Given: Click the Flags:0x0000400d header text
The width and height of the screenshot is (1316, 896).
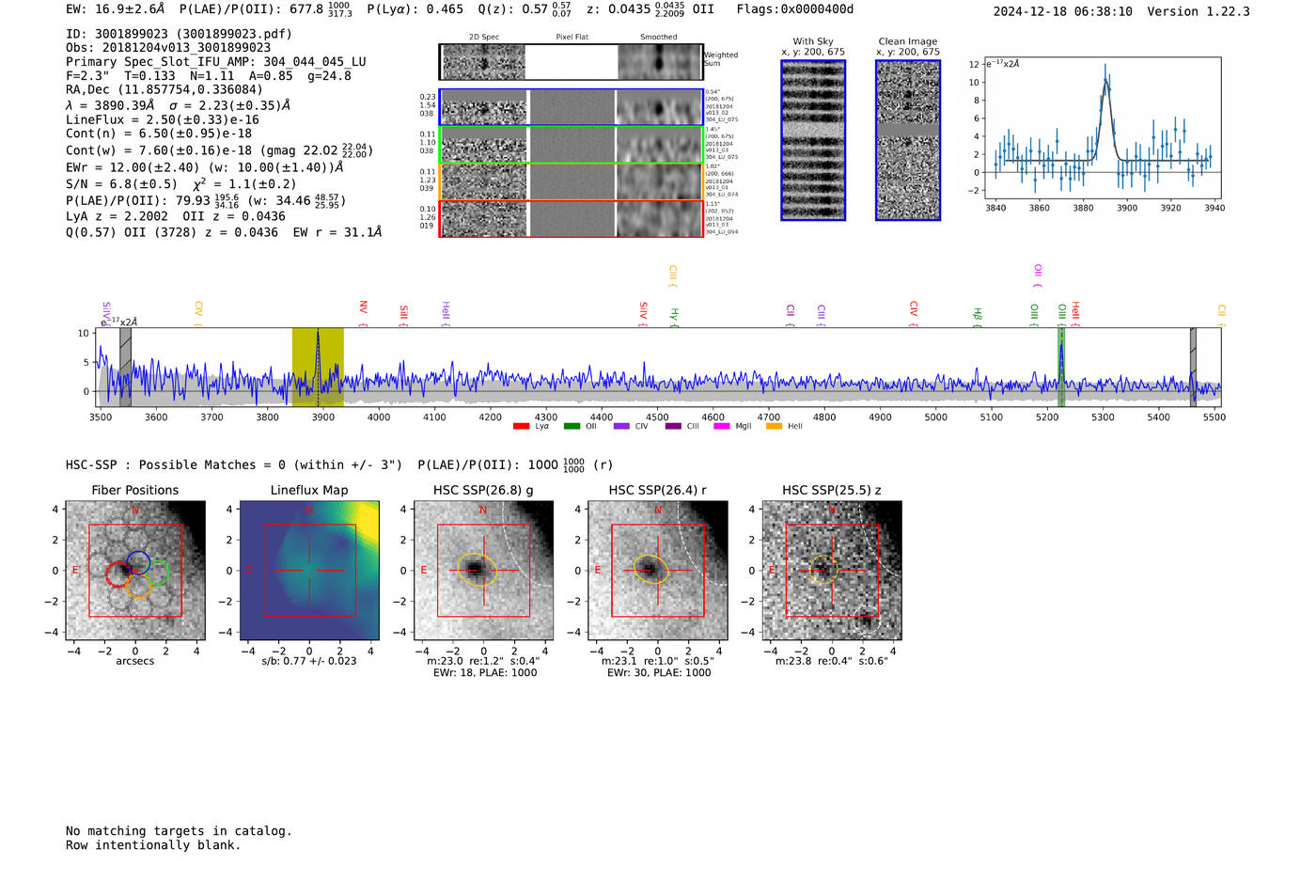Looking at the screenshot, I should pyautogui.click(x=795, y=9).
